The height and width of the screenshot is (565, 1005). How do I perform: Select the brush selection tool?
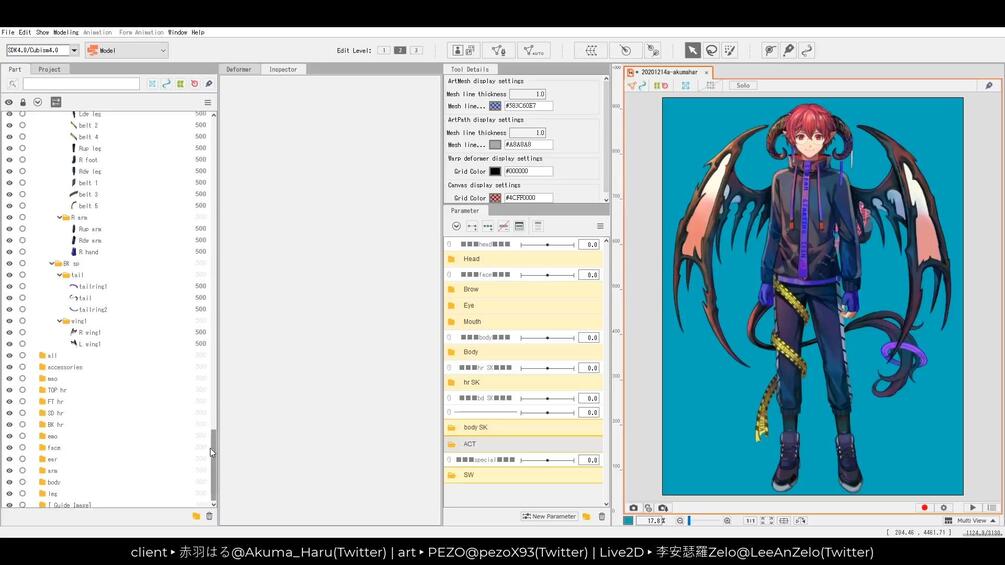730,50
